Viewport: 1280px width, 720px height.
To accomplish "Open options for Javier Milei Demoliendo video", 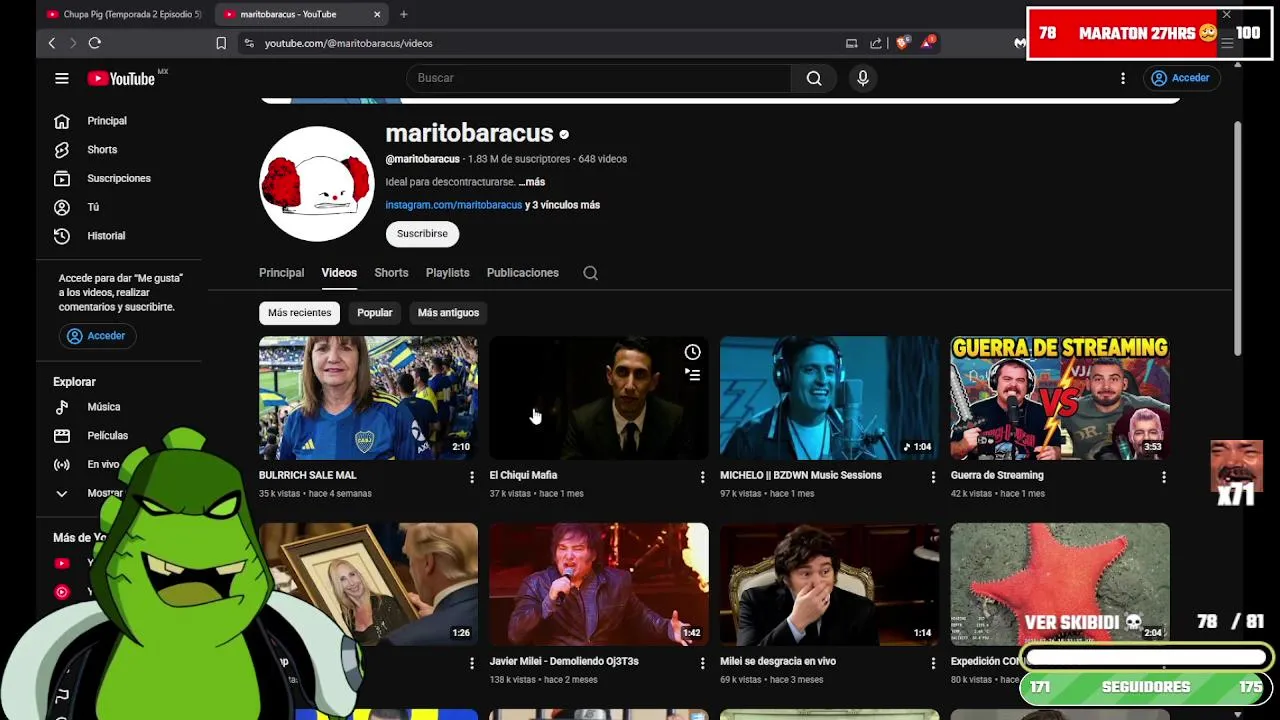I will point(702,663).
